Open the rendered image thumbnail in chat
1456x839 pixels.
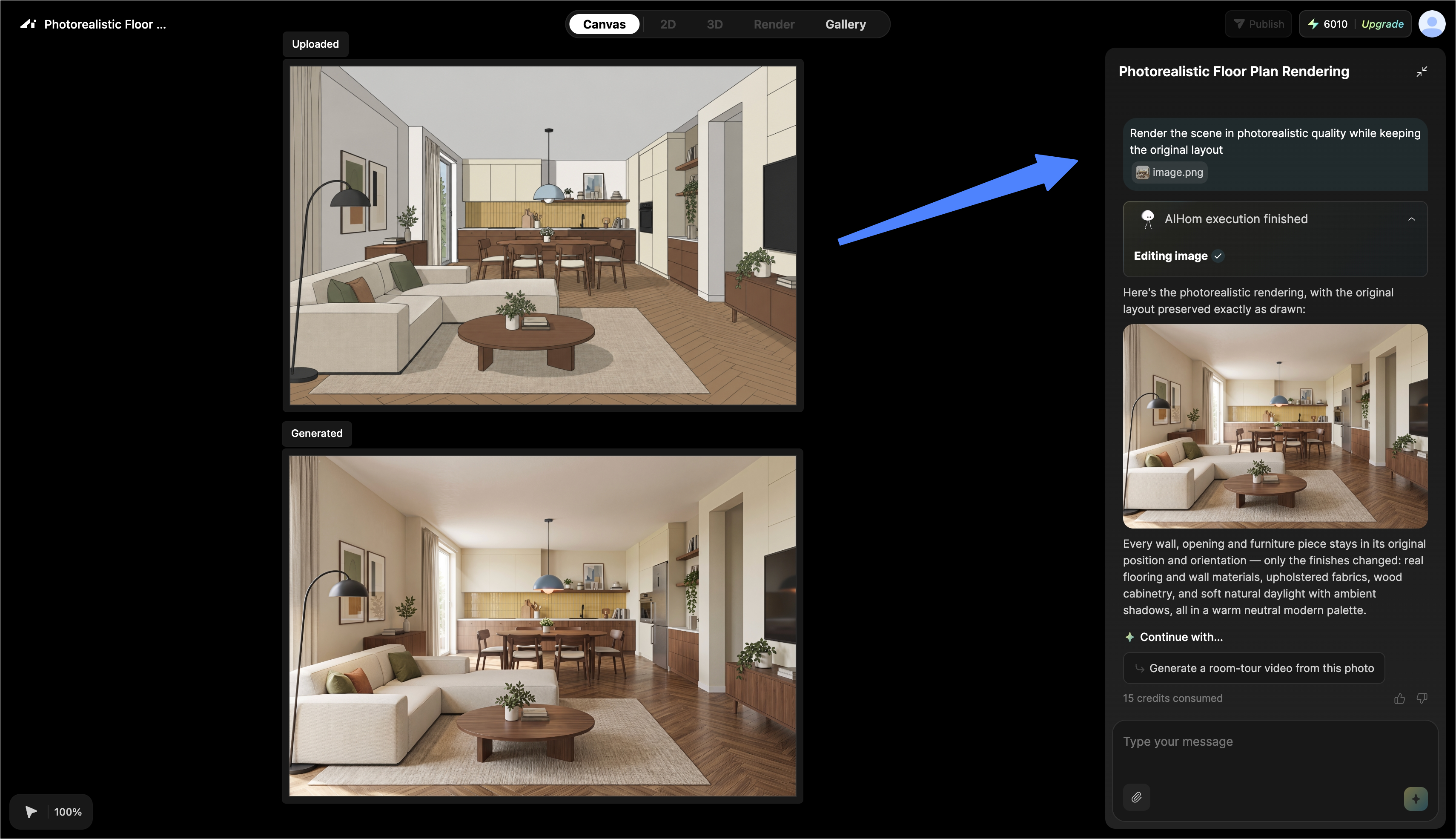point(1275,426)
